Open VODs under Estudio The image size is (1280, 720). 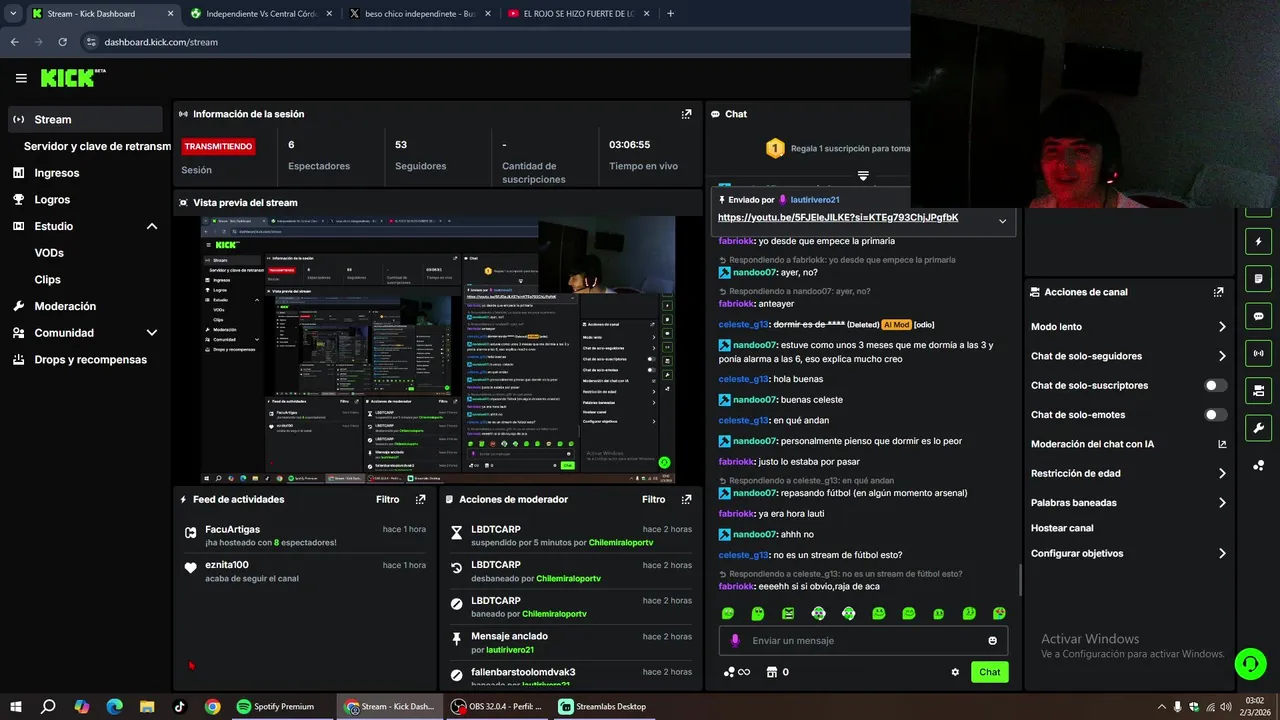click(49, 253)
